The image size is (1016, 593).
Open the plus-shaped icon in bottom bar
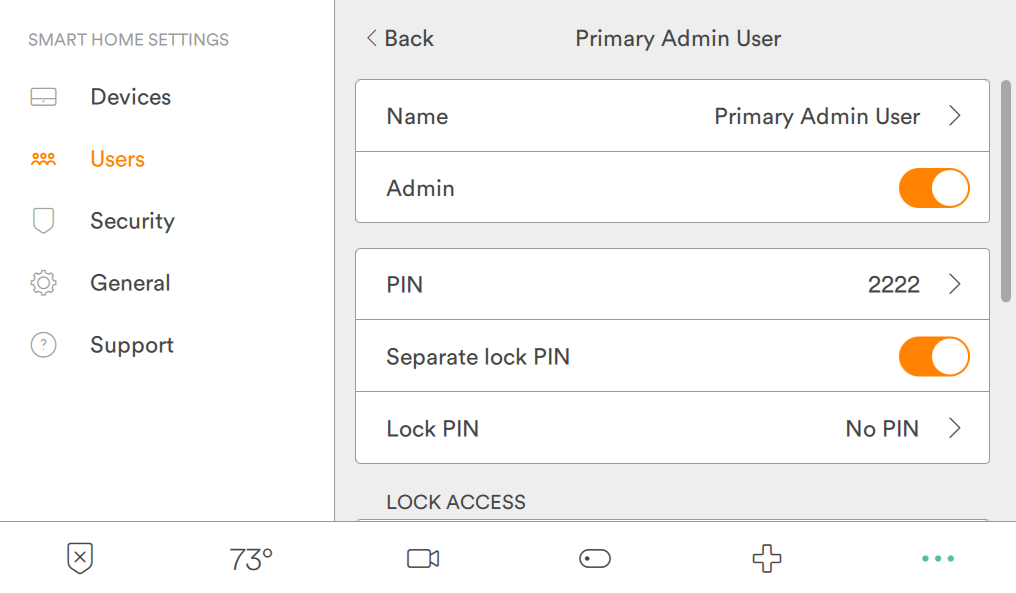tap(766, 558)
